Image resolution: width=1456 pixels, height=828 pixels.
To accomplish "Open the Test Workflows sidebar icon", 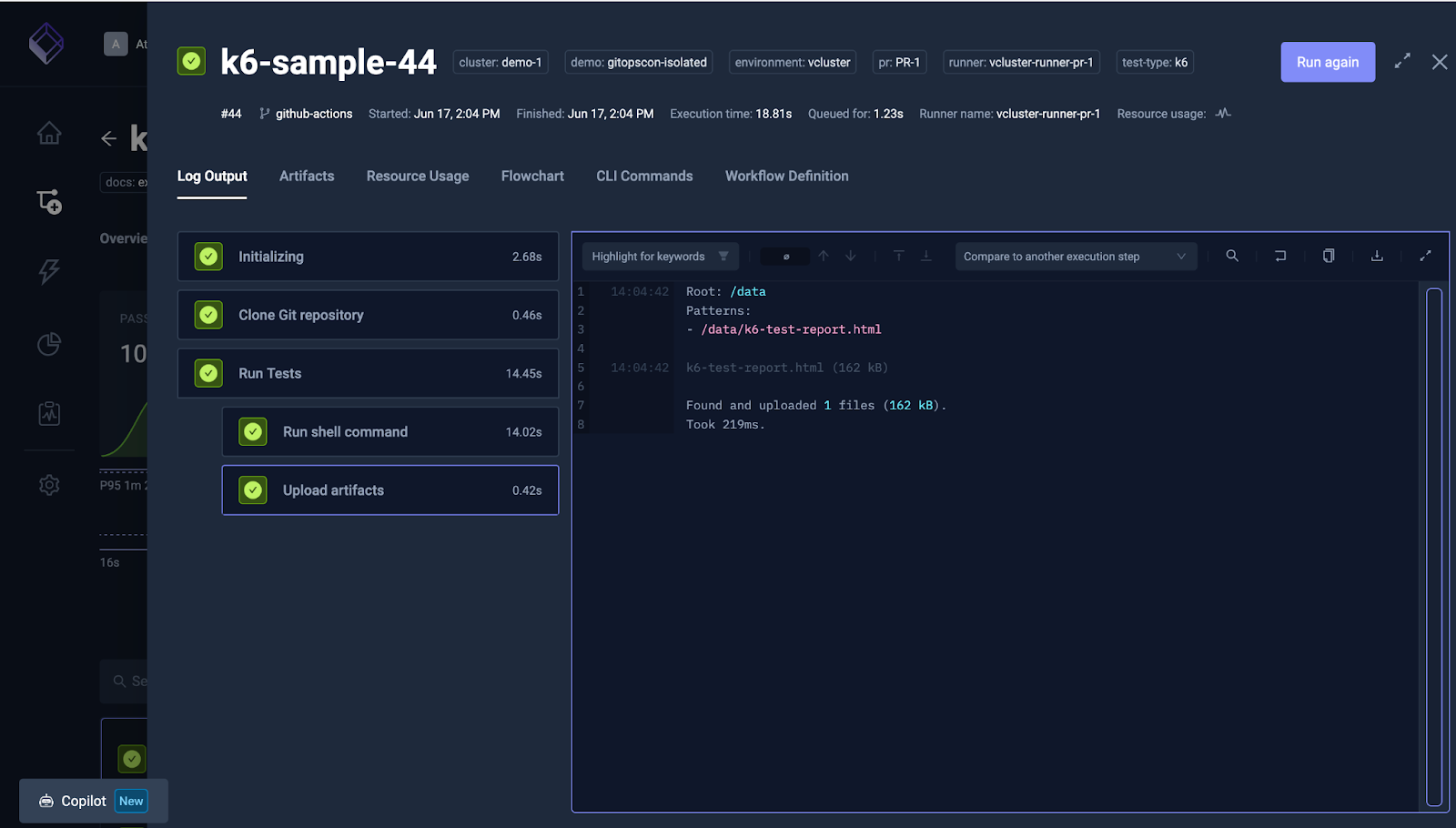I will click(x=49, y=201).
